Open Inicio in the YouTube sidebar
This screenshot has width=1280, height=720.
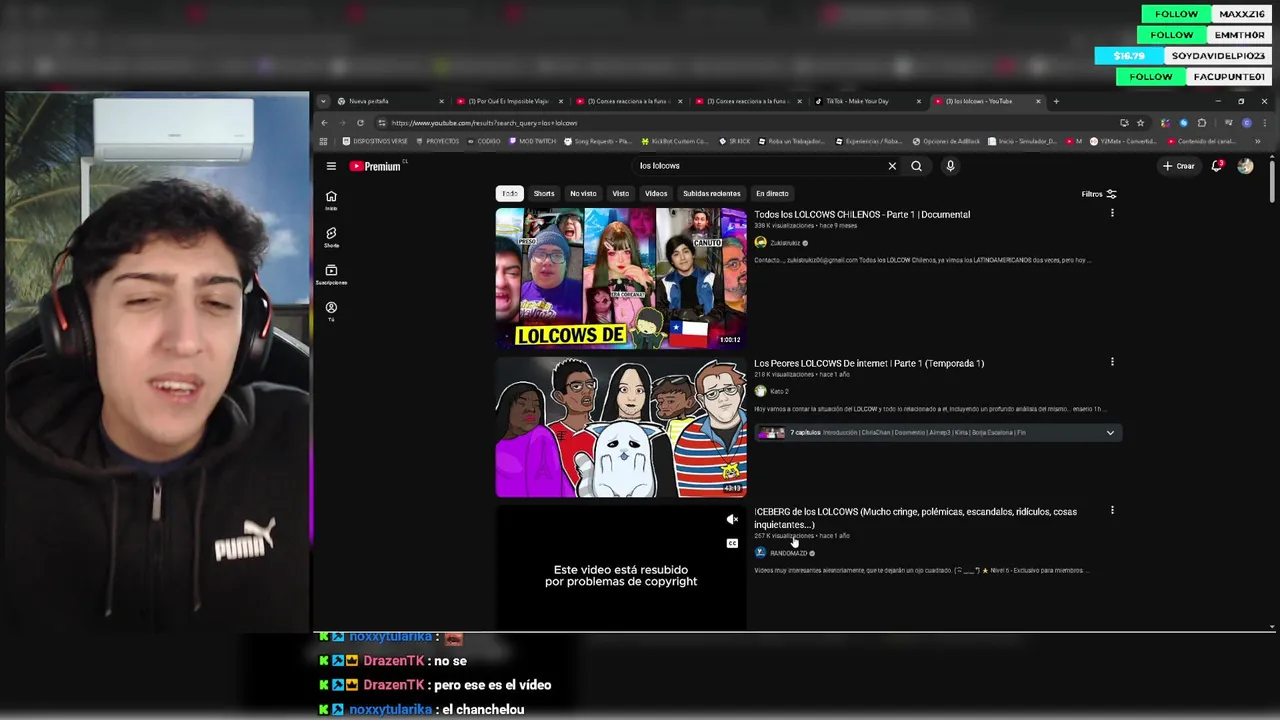pyautogui.click(x=331, y=200)
